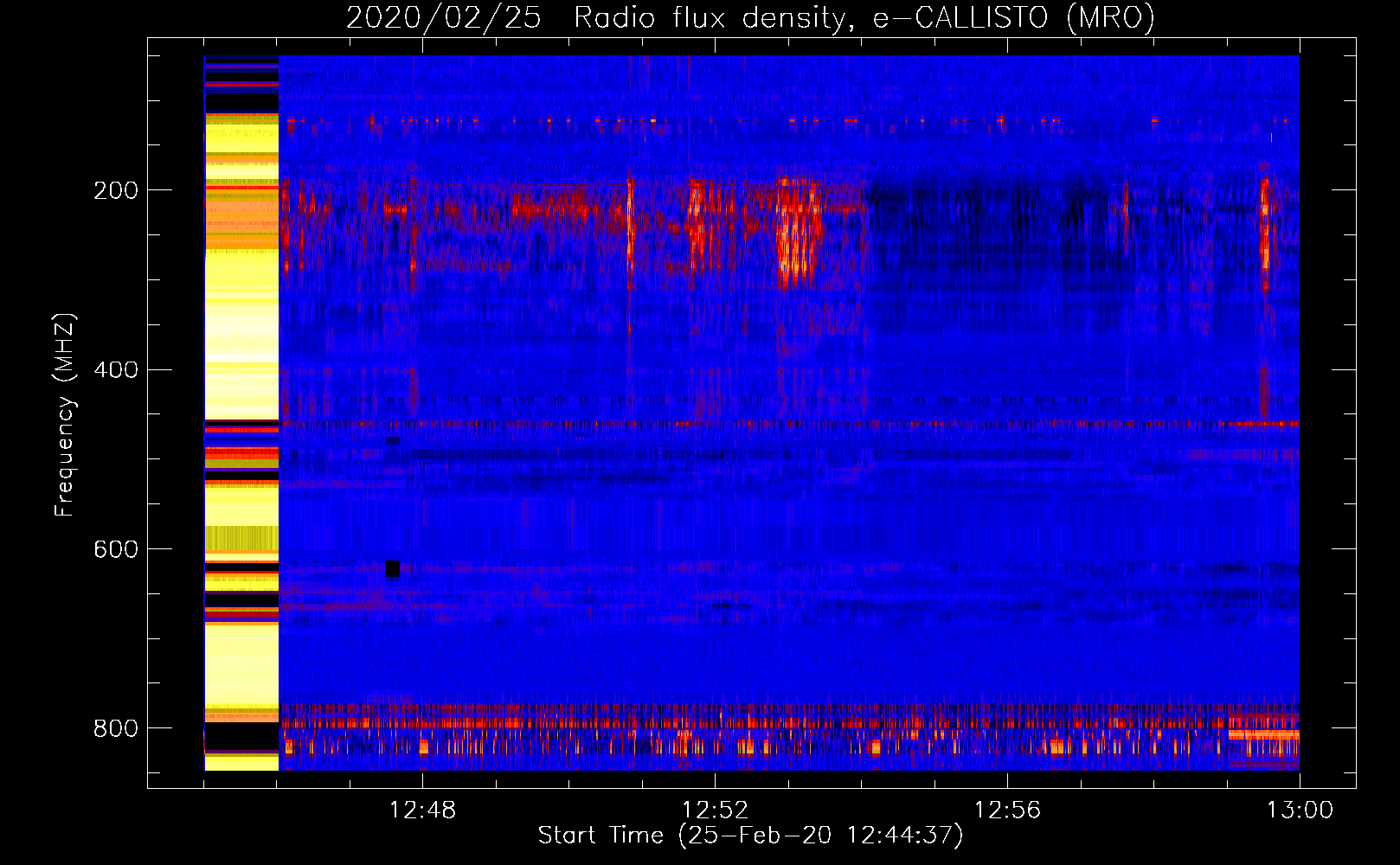Click the 200 frequency tick label
This screenshot has height=865, width=1400.
(115, 190)
